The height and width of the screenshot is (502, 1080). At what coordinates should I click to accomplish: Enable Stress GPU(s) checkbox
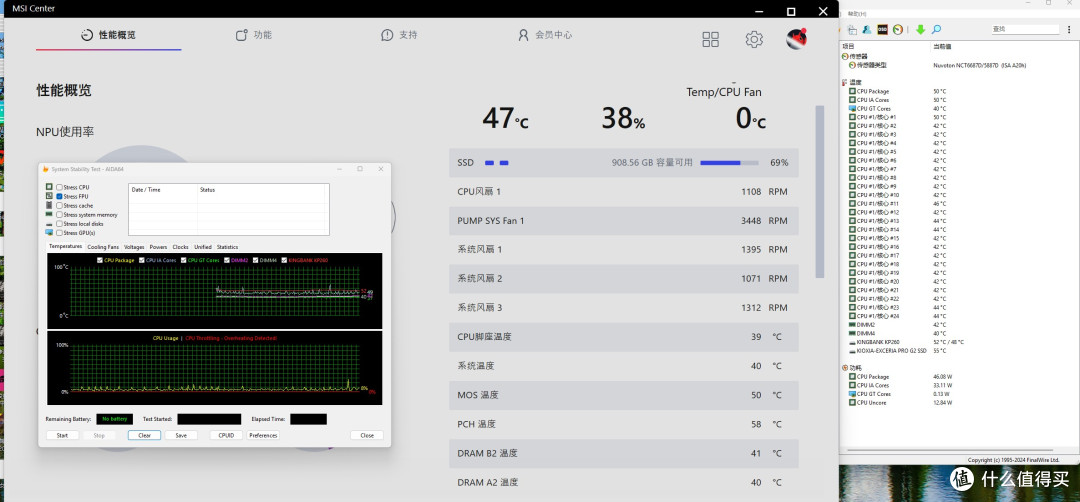pyautogui.click(x=59, y=233)
